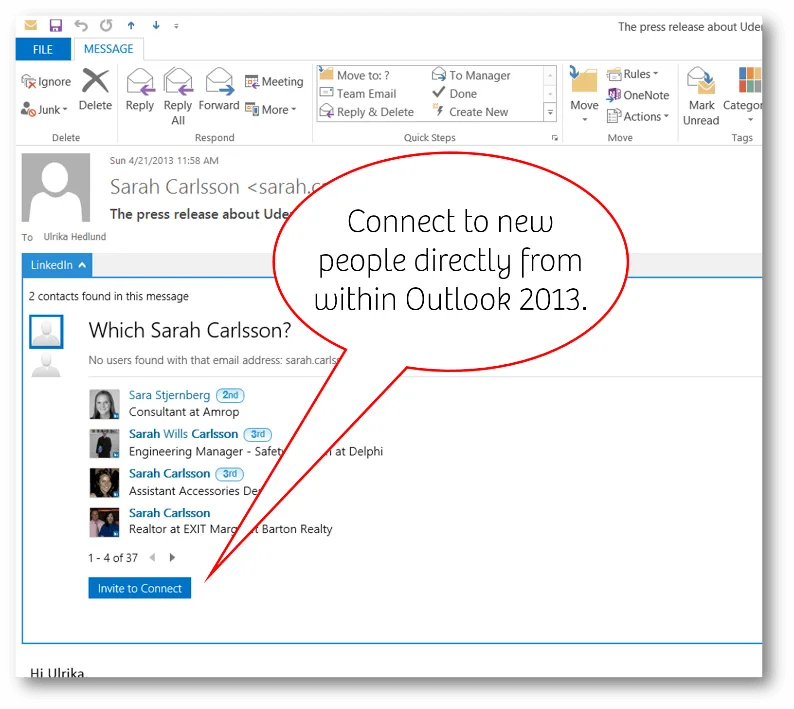Open Sarah Carlsson link above Assistant Accessories
The height and width of the screenshot is (709, 794).
click(169, 474)
